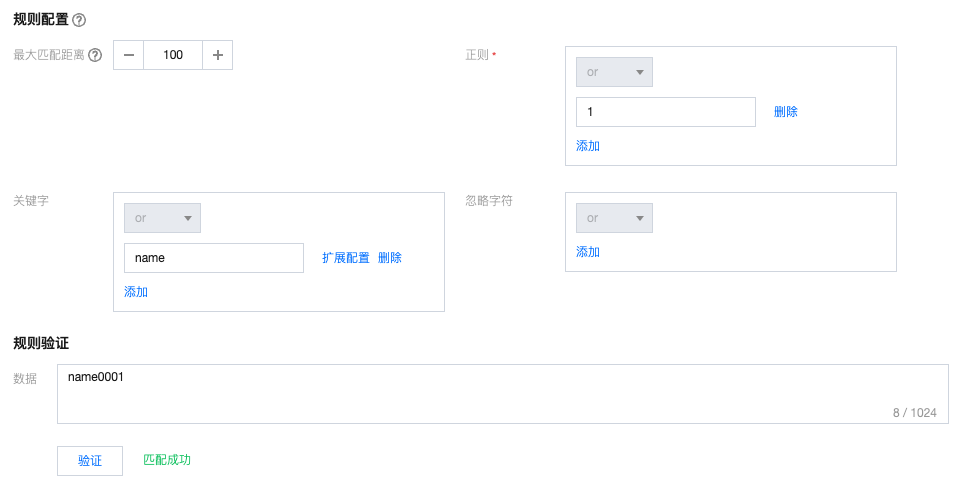Click 添加 in the 忽略字符 box
Image resolution: width=979 pixels, height=504 pixels.
pos(588,252)
